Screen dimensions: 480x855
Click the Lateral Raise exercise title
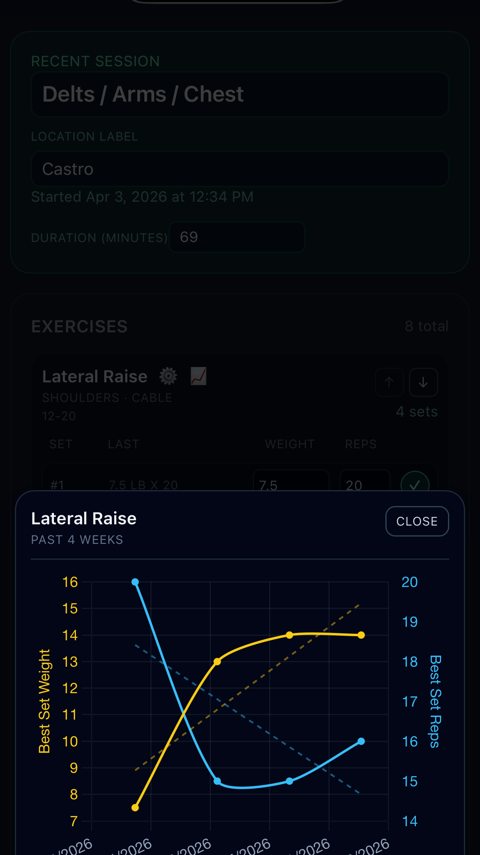(94, 376)
